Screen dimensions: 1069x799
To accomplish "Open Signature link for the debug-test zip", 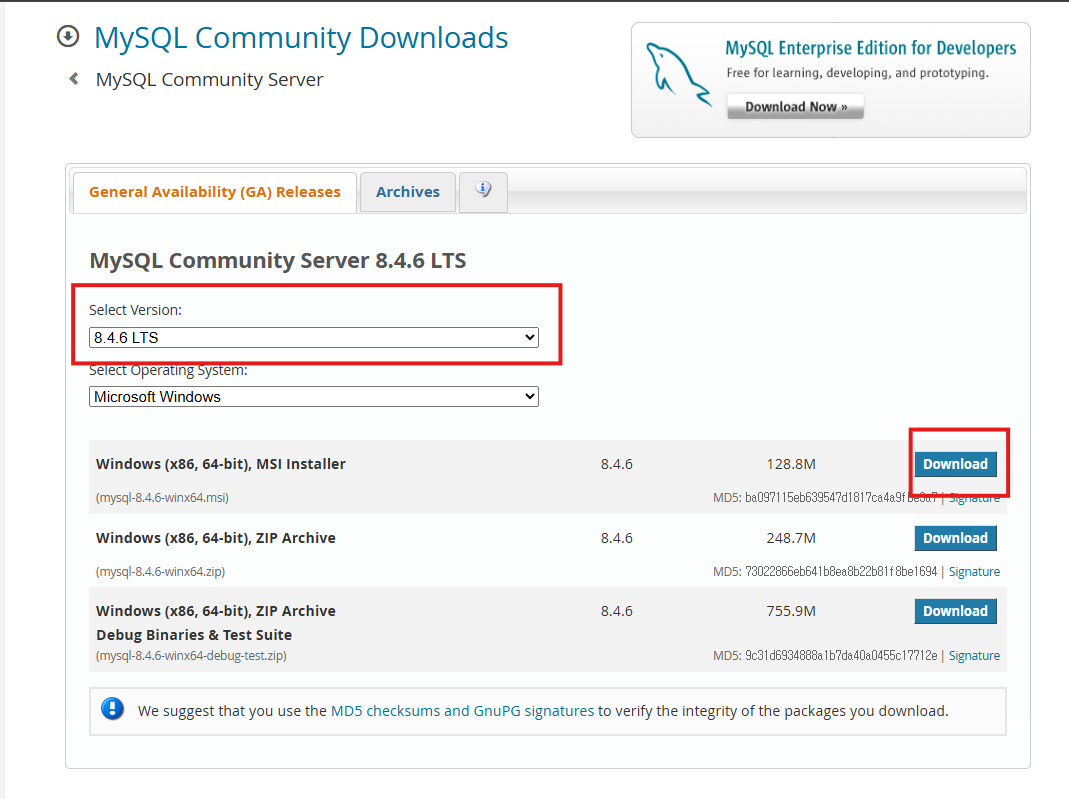I will (x=974, y=655).
